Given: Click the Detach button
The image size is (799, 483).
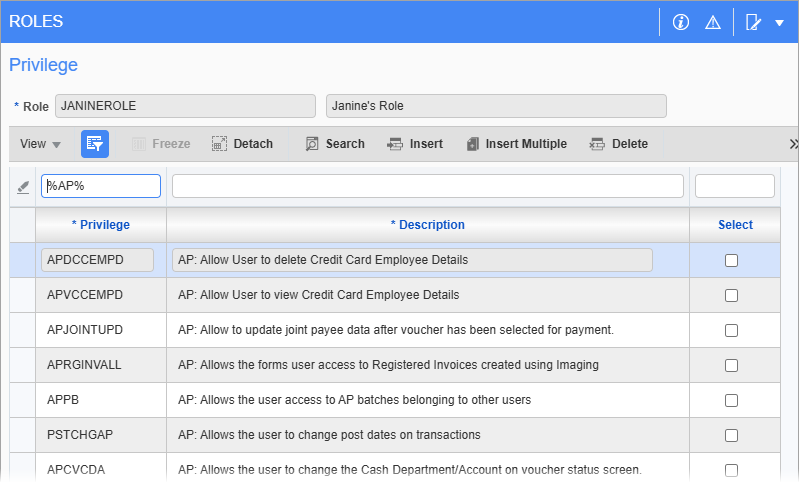Looking at the screenshot, I should coord(242,144).
